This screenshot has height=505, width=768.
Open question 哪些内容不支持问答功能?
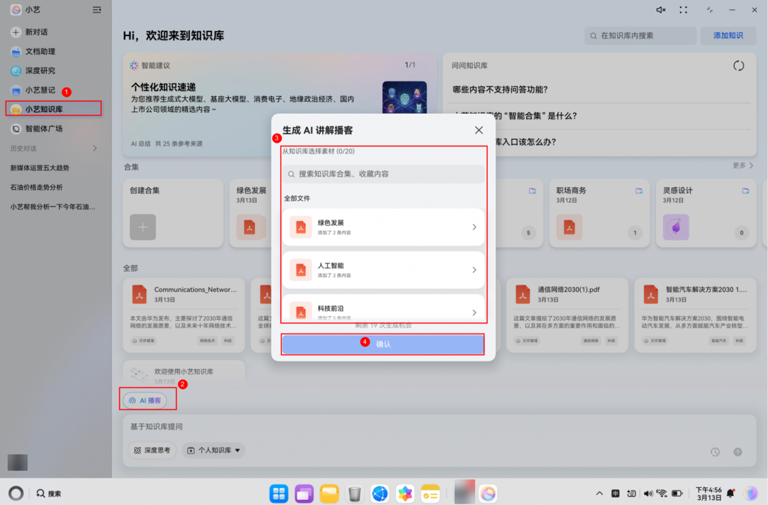point(500,90)
